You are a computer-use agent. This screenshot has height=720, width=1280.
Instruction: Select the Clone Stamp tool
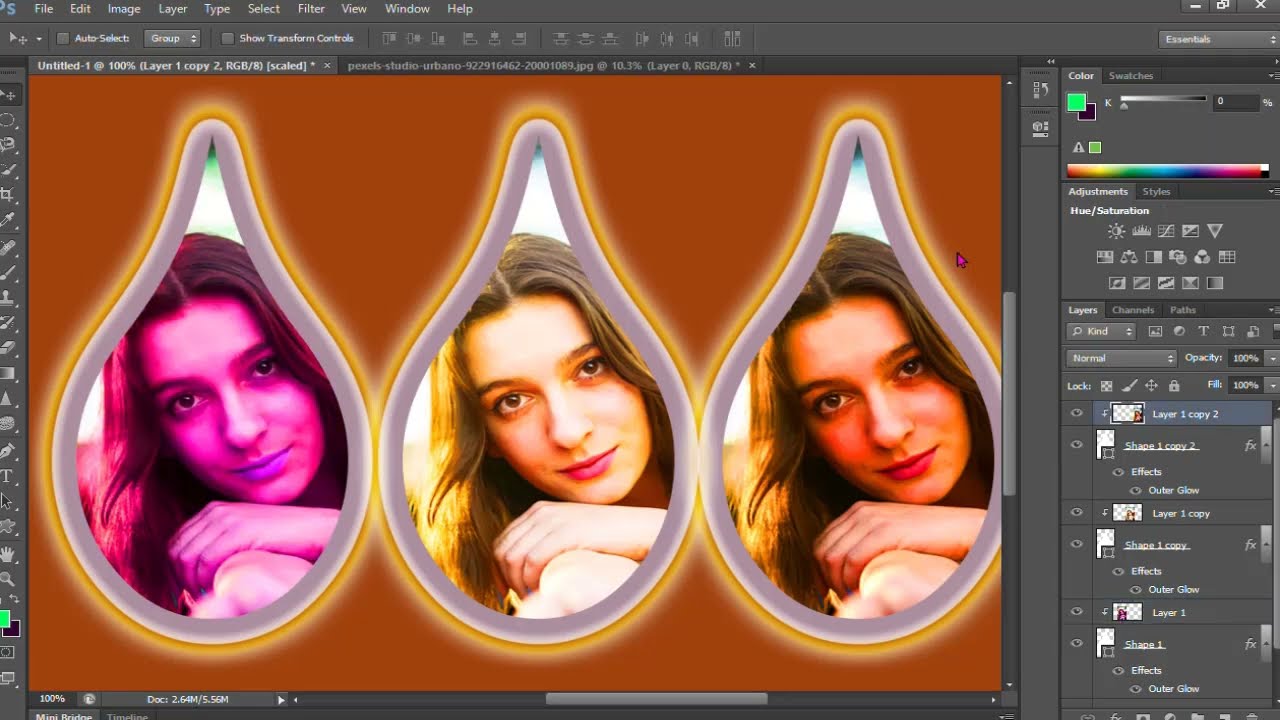[x=7, y=298]
